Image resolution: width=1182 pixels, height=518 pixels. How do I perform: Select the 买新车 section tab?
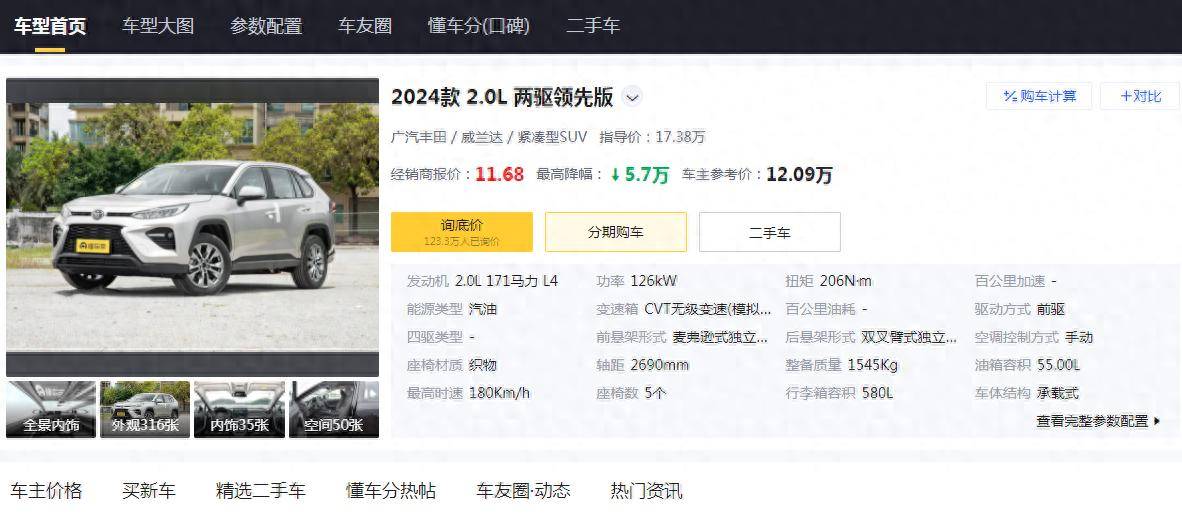click(x=149, y=491)
